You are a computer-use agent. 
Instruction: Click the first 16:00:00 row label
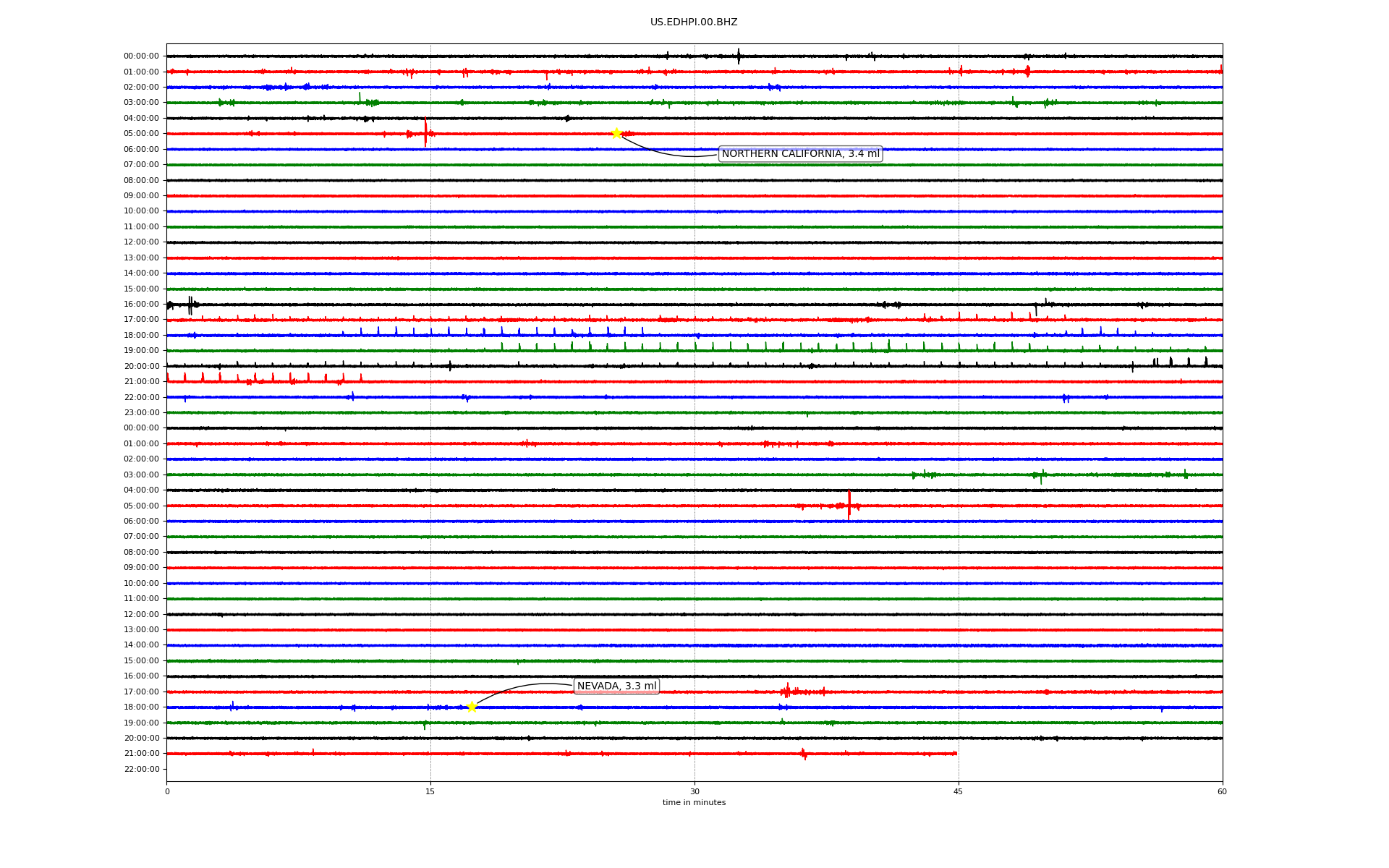[141, 305]
